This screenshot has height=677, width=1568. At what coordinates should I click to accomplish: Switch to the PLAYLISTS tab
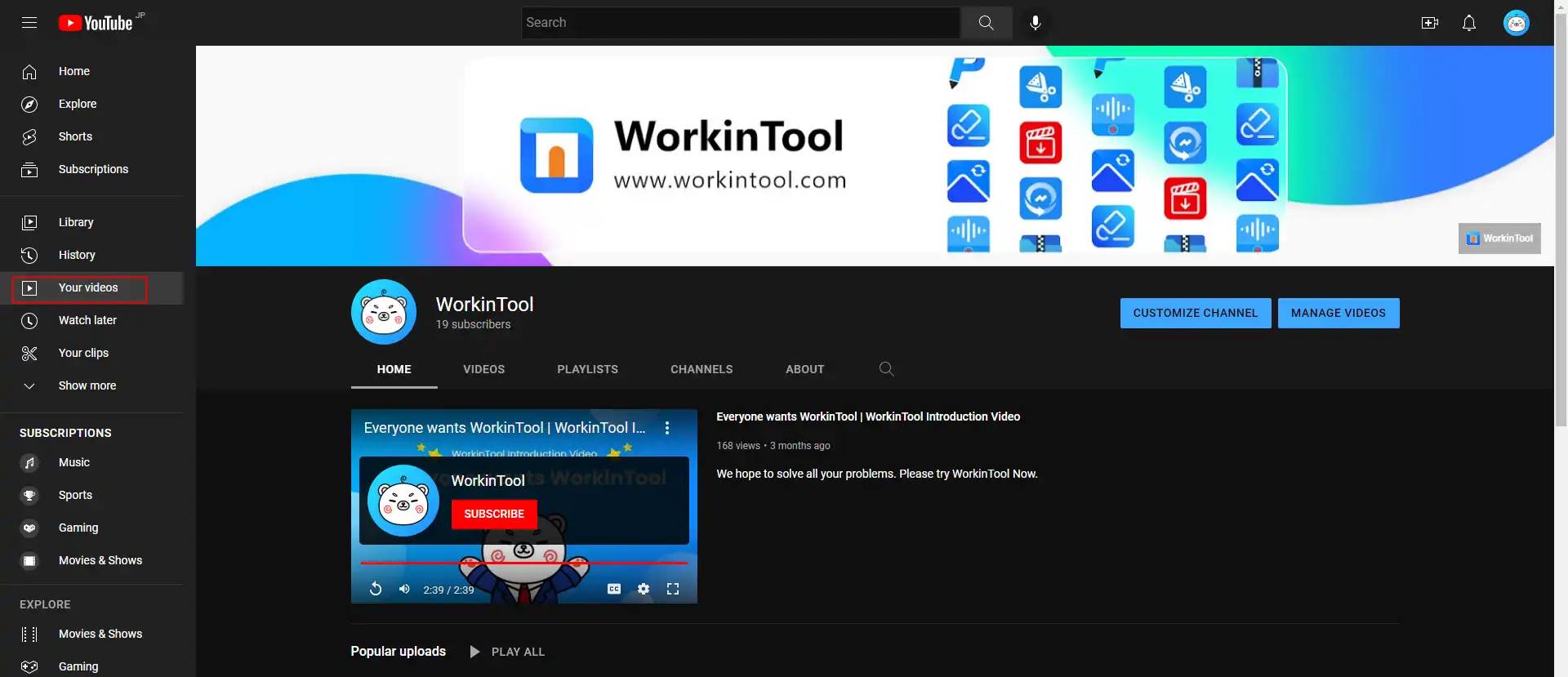[588, 370]
